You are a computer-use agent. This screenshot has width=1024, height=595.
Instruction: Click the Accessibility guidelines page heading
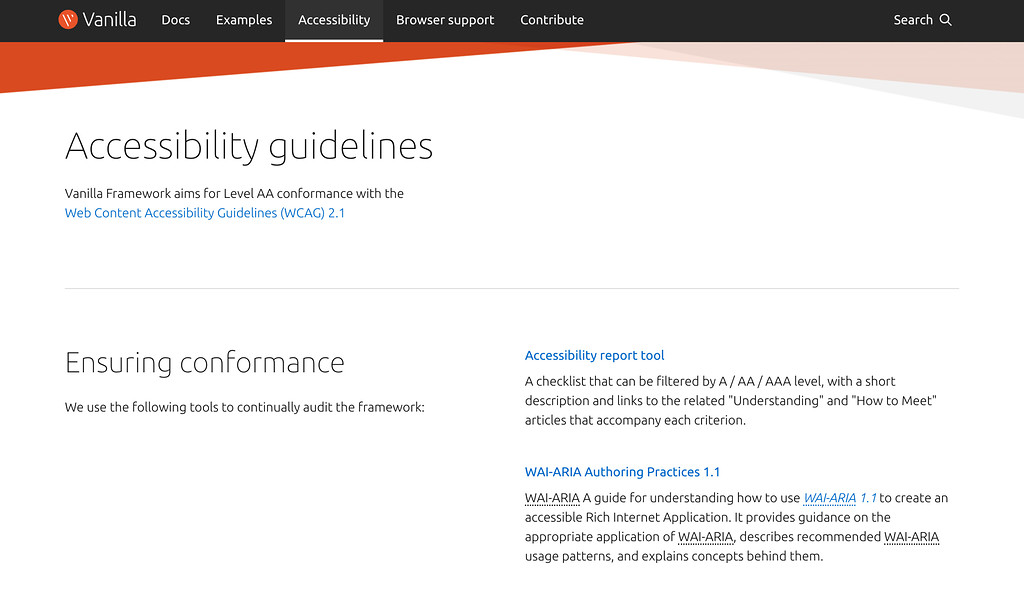[x=248, y=146]
